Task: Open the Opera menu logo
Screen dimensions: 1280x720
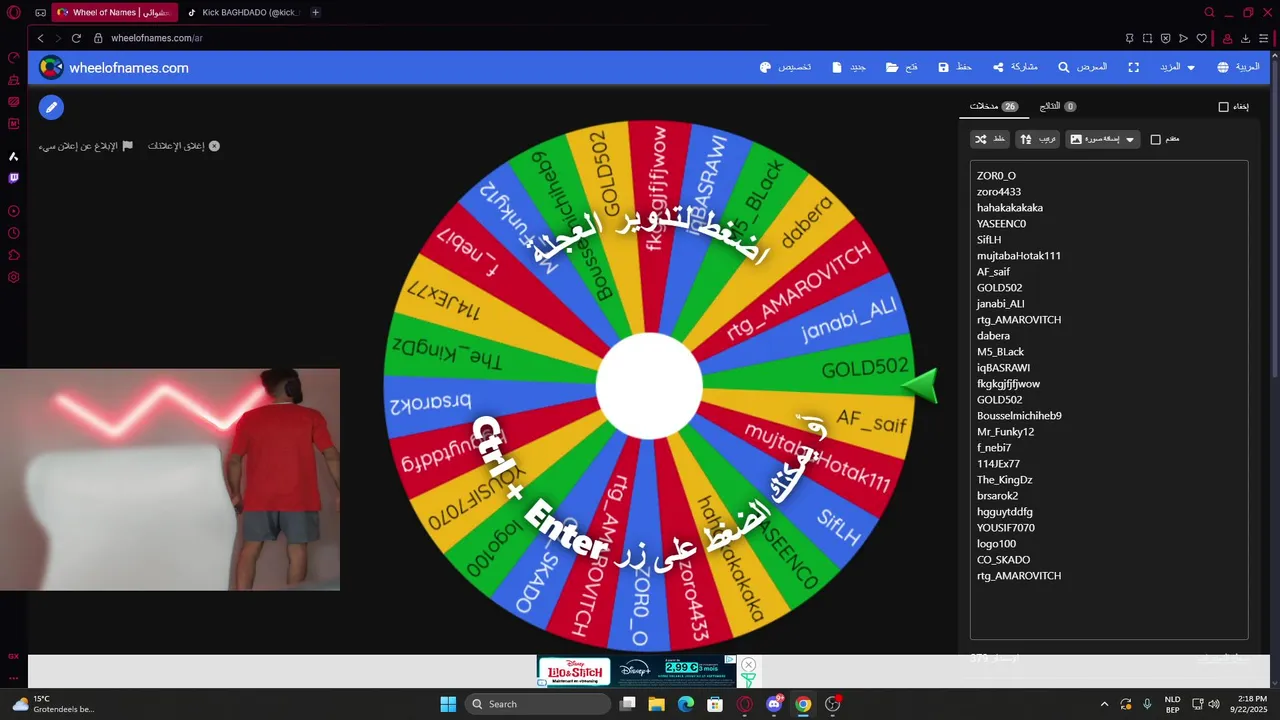Action: [13, 12]
